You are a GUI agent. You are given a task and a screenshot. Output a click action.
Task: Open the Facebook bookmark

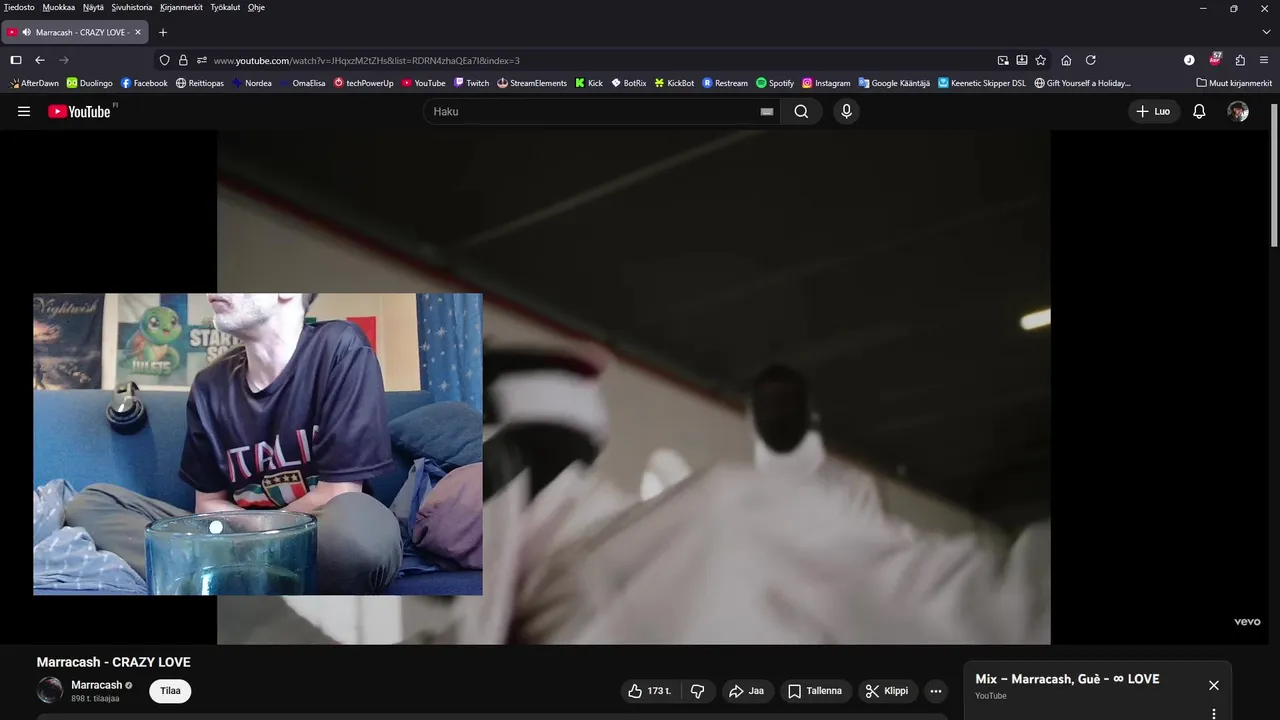(x=144, y=83)
